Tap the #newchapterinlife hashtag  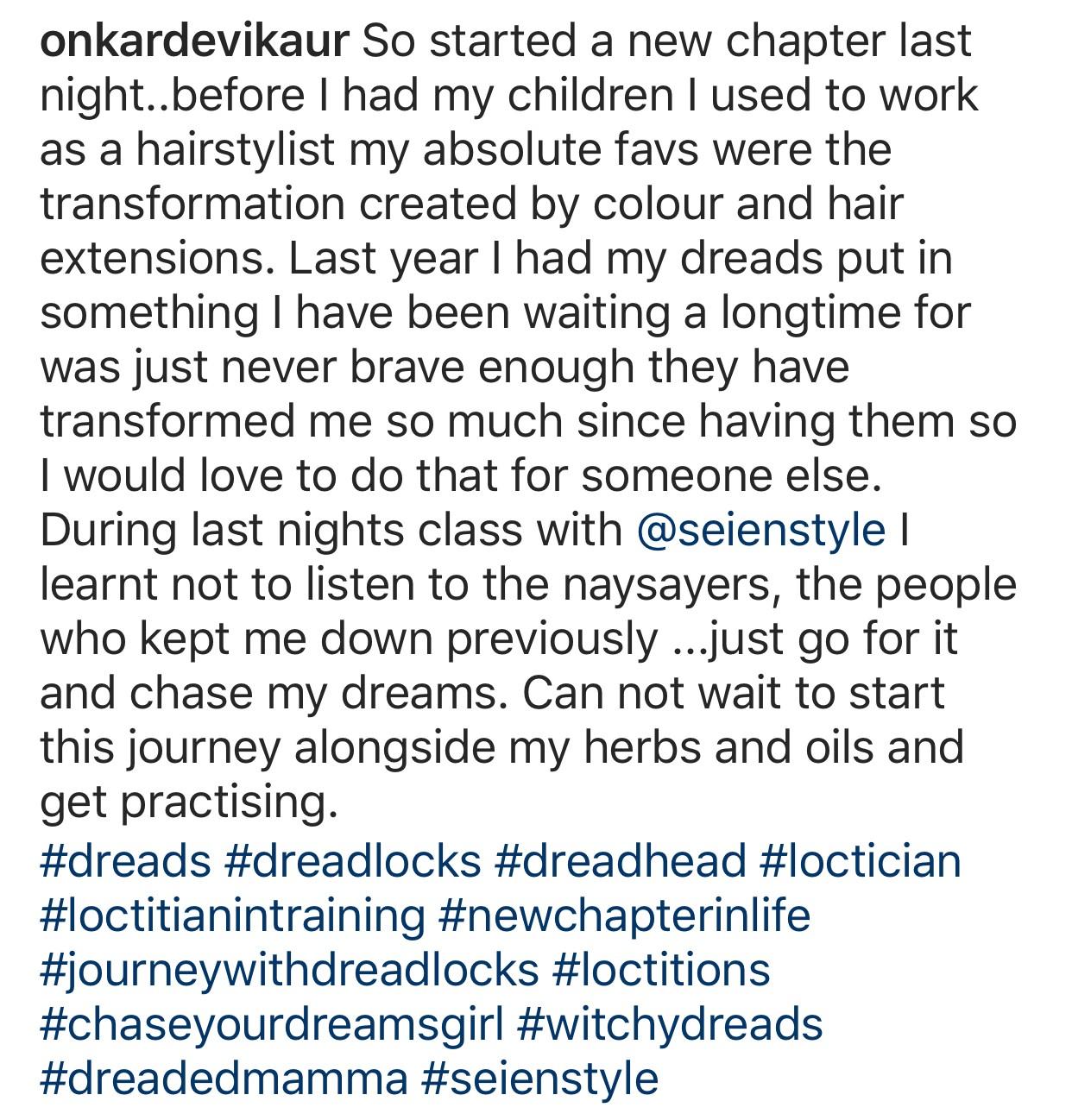coord(625,915)
